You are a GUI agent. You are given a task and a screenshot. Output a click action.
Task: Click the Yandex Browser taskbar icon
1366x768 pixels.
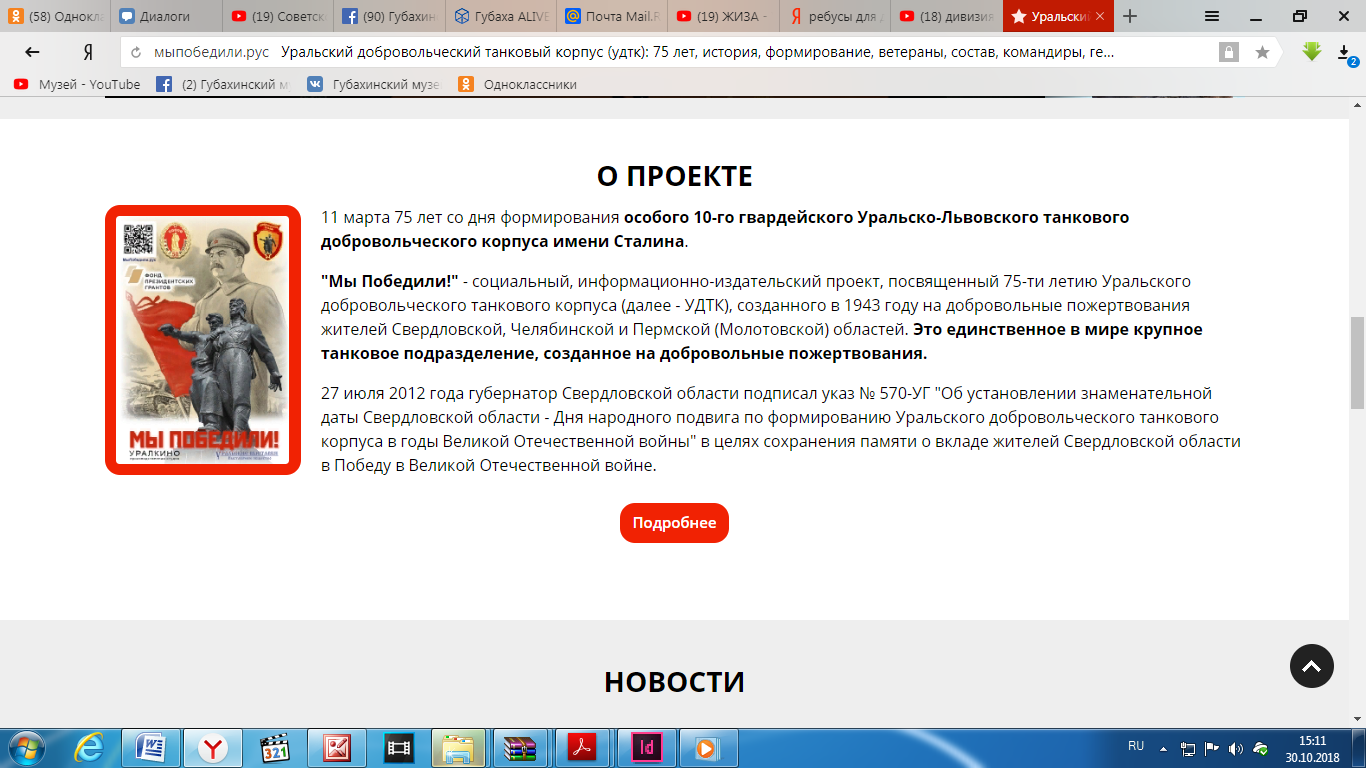(x=212, y=748)
